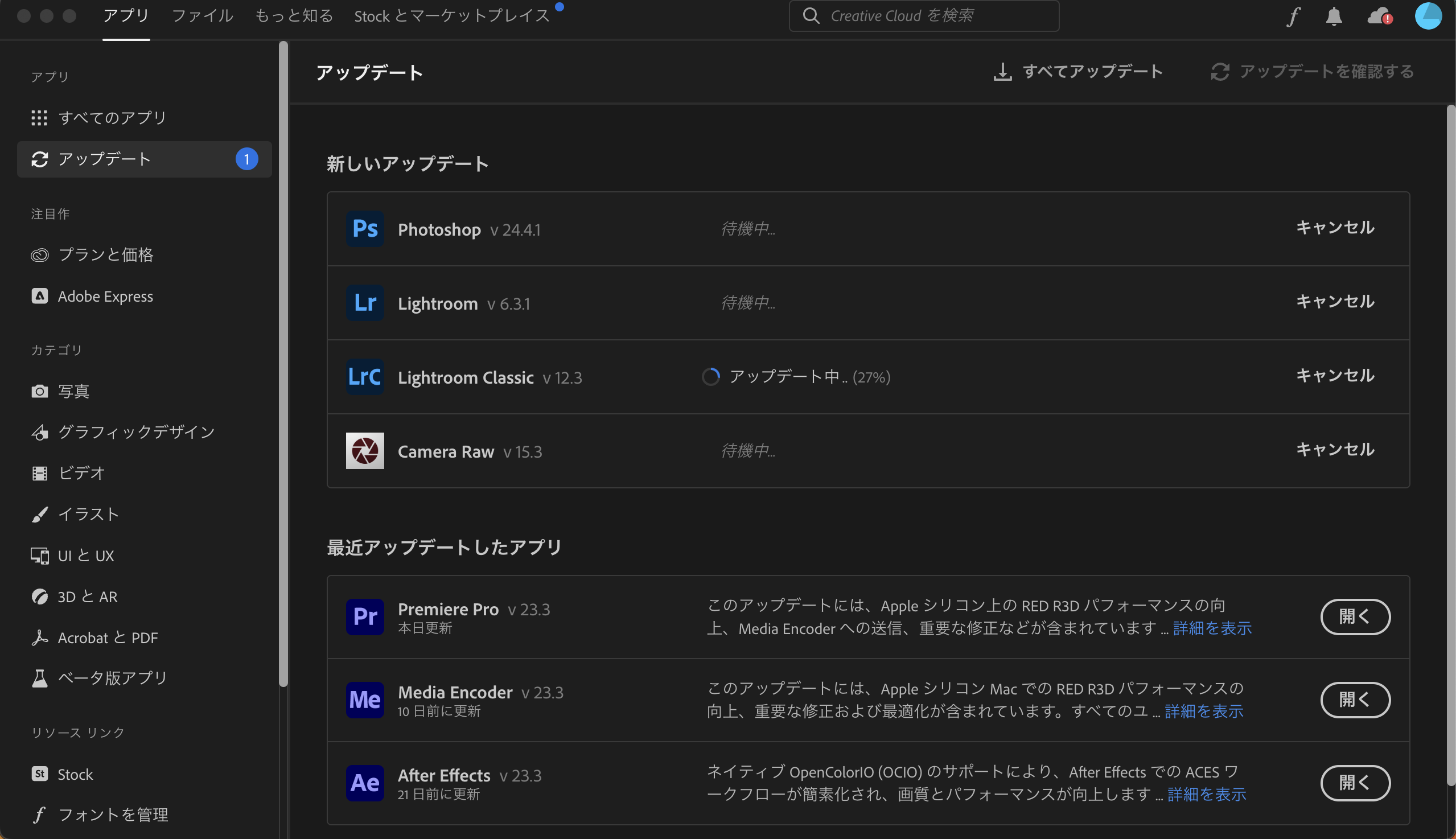Click the Camera Raw app icon
1456x839 pixels.
click(x=365, y=451)
